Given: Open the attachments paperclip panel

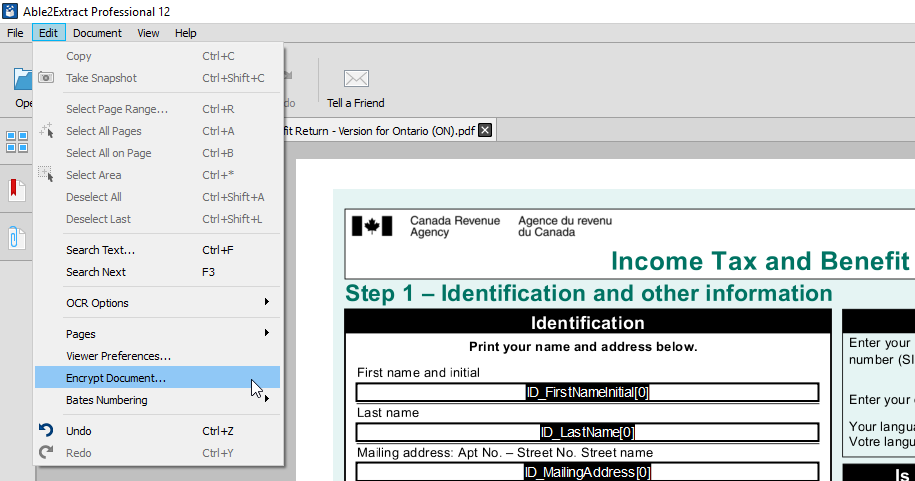Looking at the screenshot, I should 16,238.
